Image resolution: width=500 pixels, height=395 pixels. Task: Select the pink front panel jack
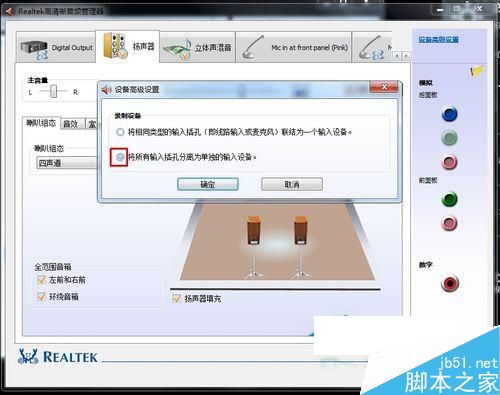tap(449, 223)
